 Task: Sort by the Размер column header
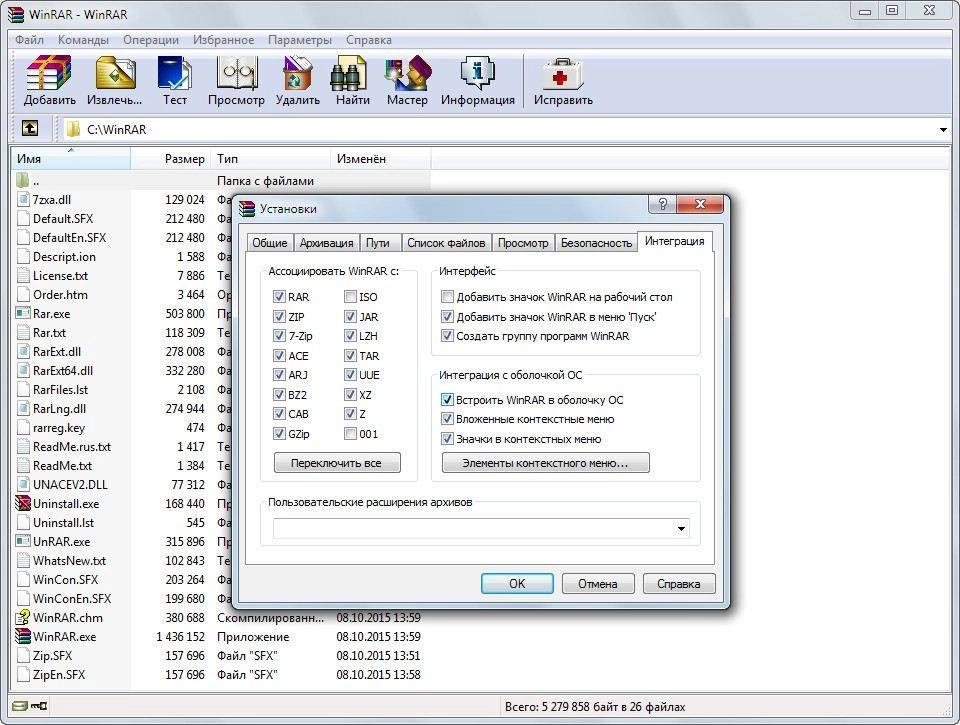170,159
